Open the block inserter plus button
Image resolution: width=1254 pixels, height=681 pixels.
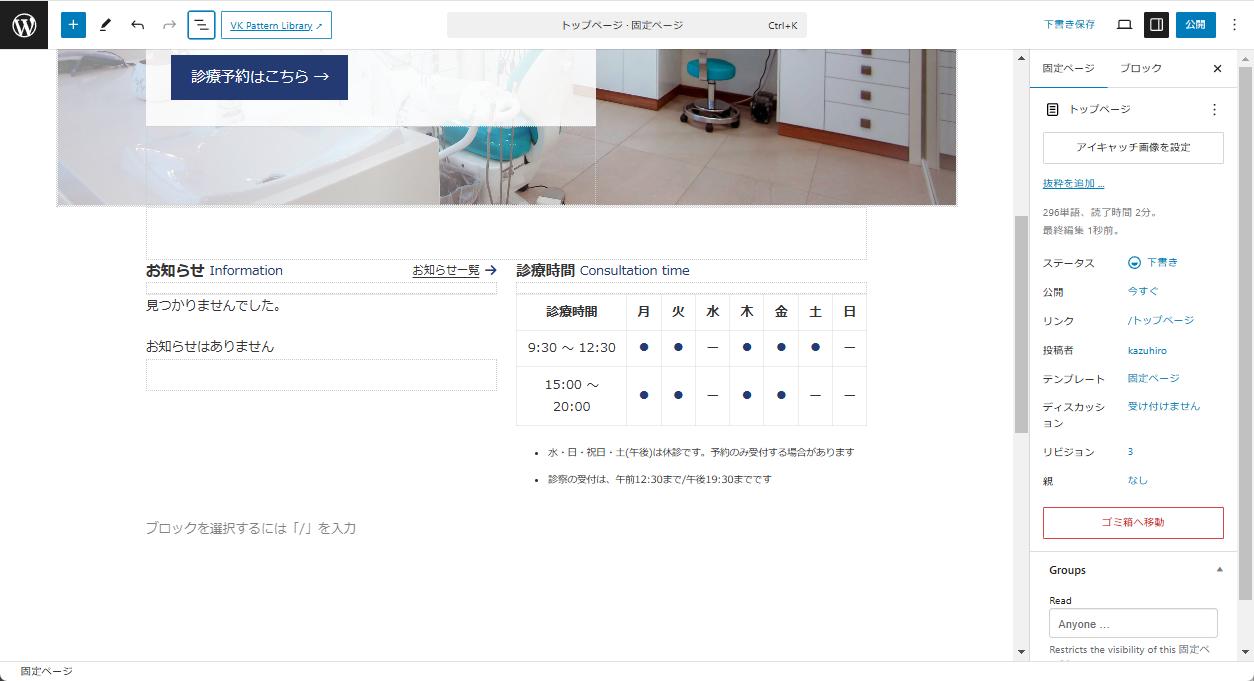click(x=73, y=25)
